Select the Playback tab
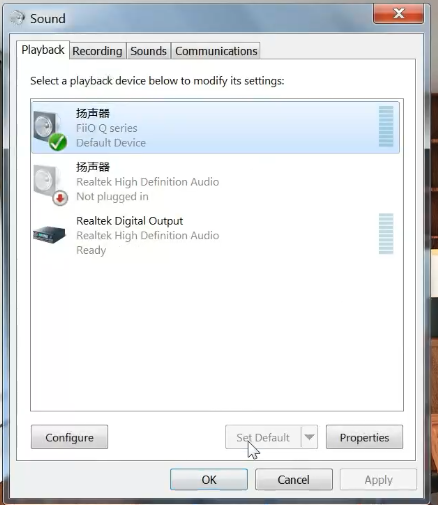Image resolution: width=438 pixels, height=505 pixels. (x=43, y=50)
